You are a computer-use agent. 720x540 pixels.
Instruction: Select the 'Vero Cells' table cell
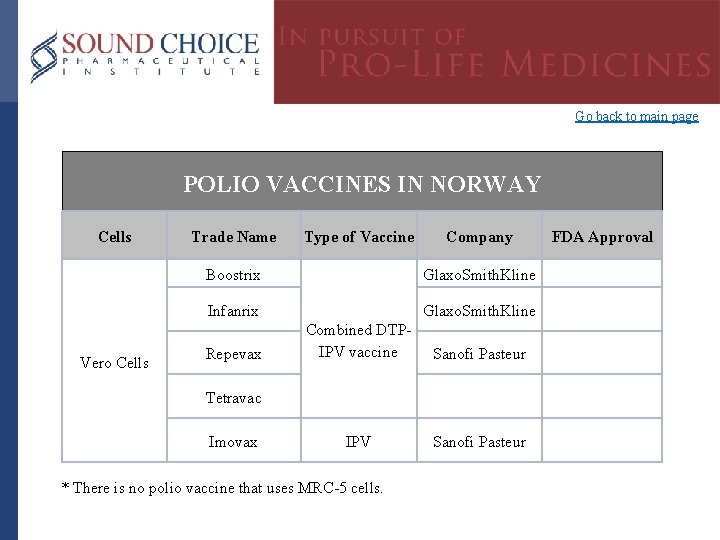pos(115,362)
